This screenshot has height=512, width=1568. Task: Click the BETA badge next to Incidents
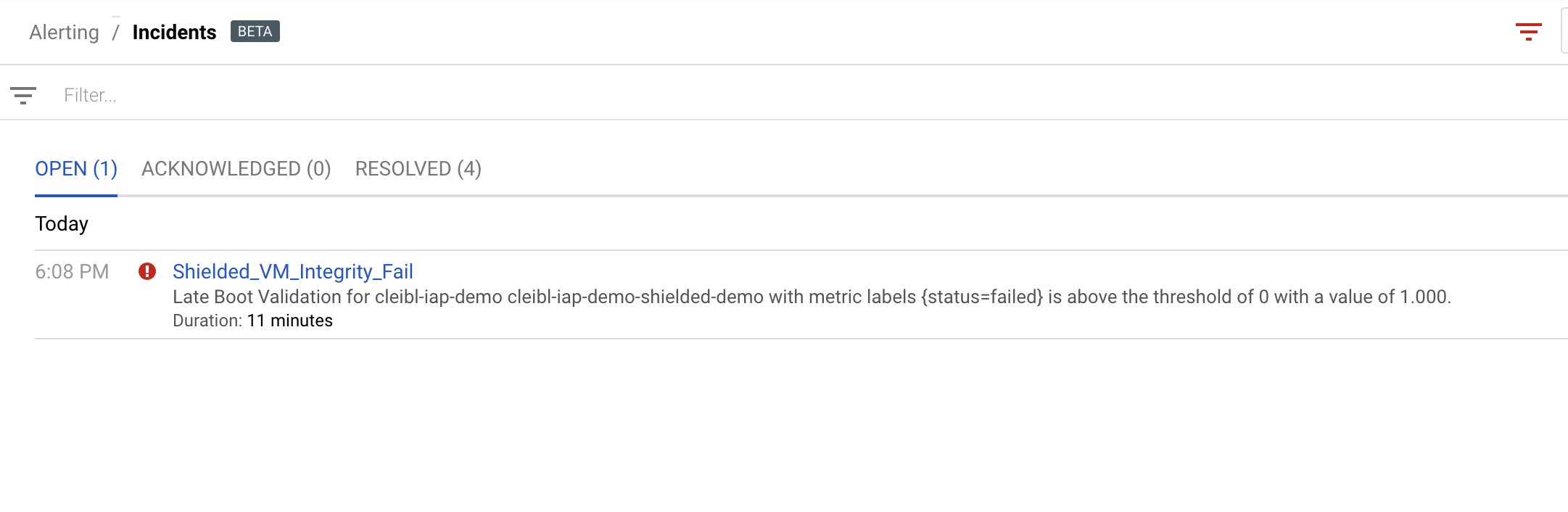tap(255, 31)
